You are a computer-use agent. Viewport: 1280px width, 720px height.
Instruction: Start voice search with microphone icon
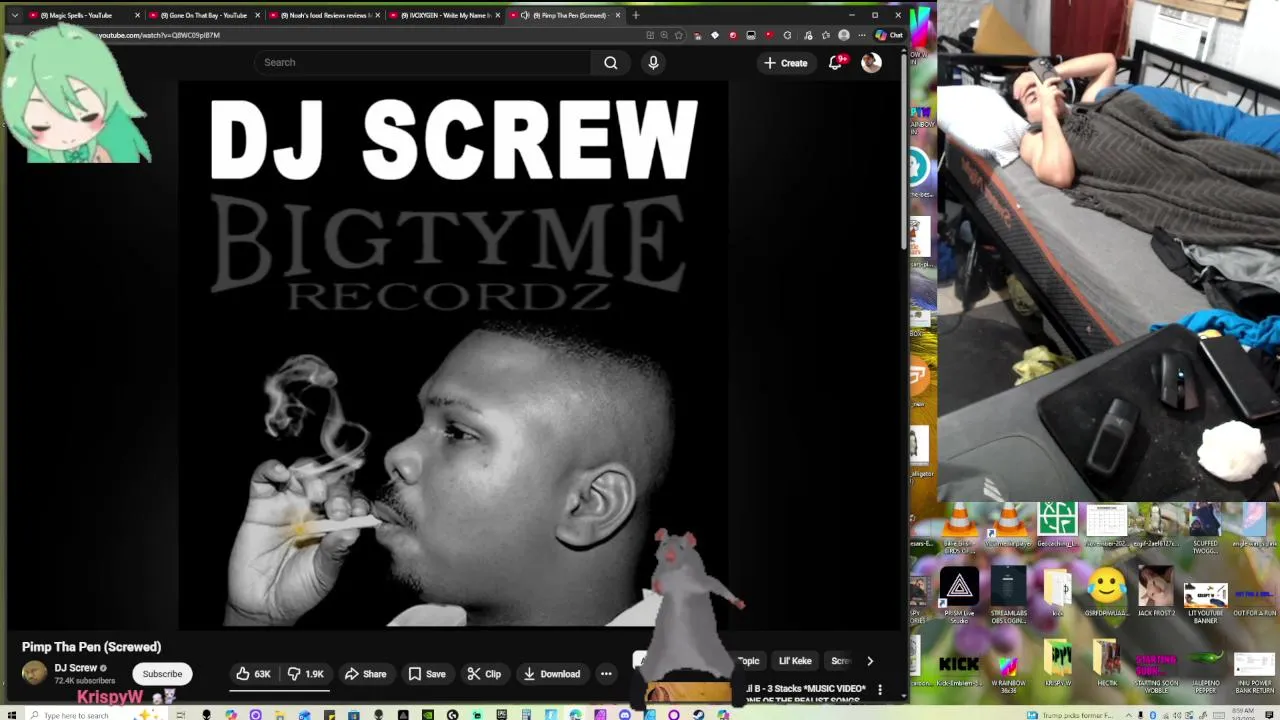(x=653, y=62)
